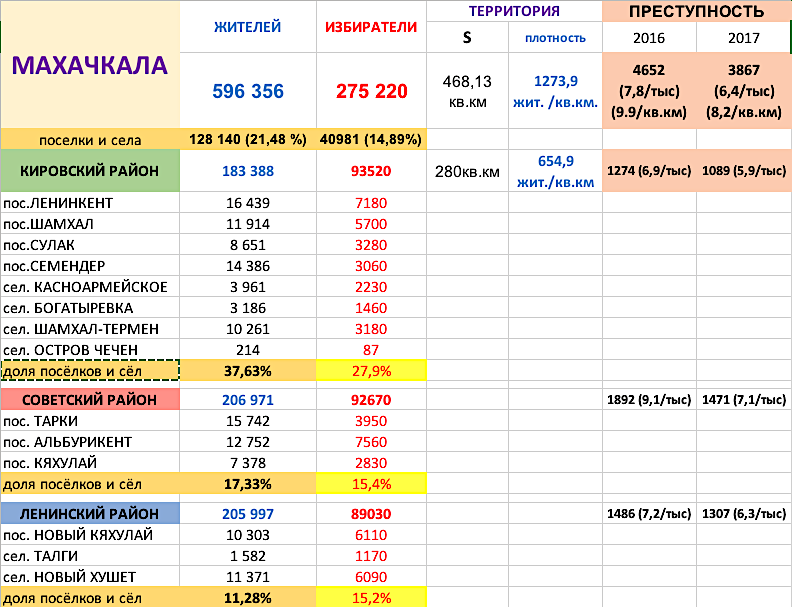This screenshot has width=792, height=607.
Task: Select КАСНОАРМЕЙСКОЕ voters value 2230
Action: tap(371, 287)
